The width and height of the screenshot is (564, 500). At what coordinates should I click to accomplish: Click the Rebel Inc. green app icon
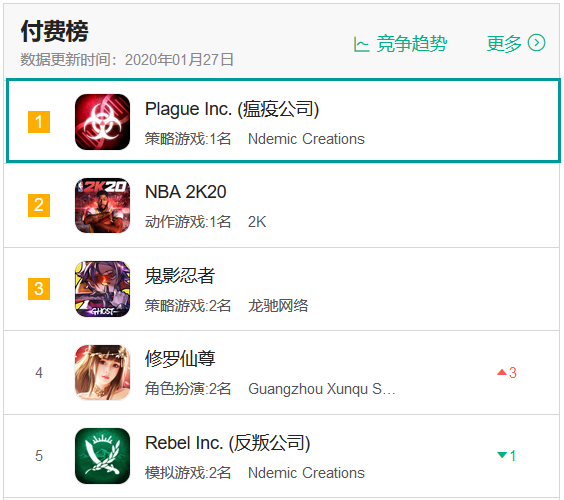pos(103,456)
